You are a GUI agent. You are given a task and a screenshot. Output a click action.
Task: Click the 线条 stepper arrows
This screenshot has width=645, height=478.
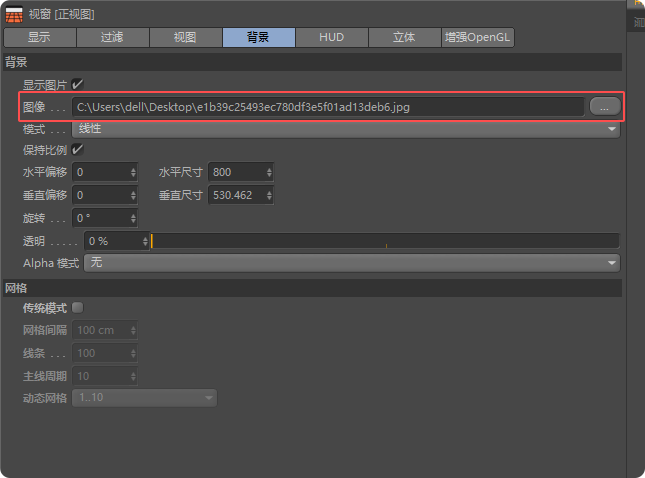point(133,353)
